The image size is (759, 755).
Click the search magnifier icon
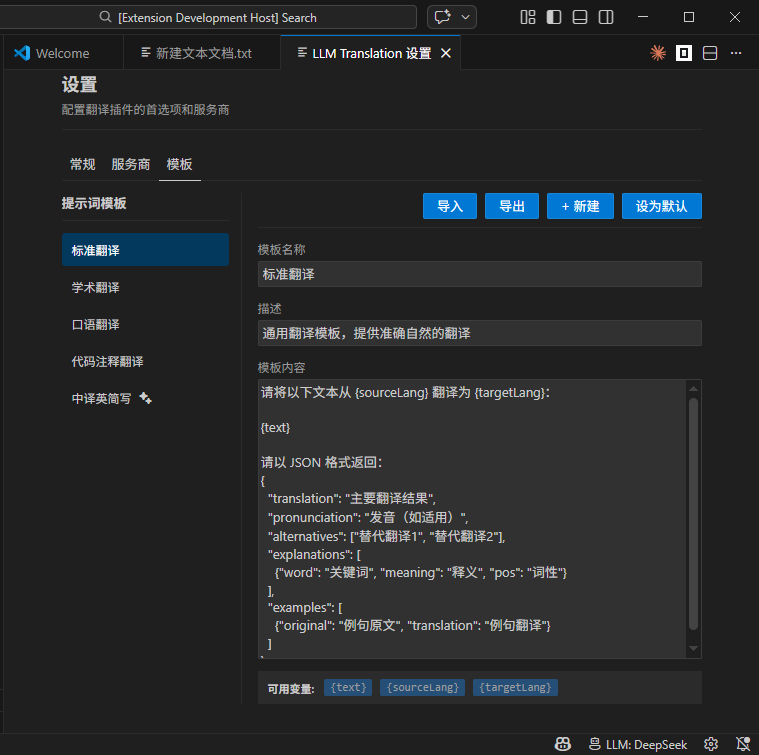tap(105, 17)
